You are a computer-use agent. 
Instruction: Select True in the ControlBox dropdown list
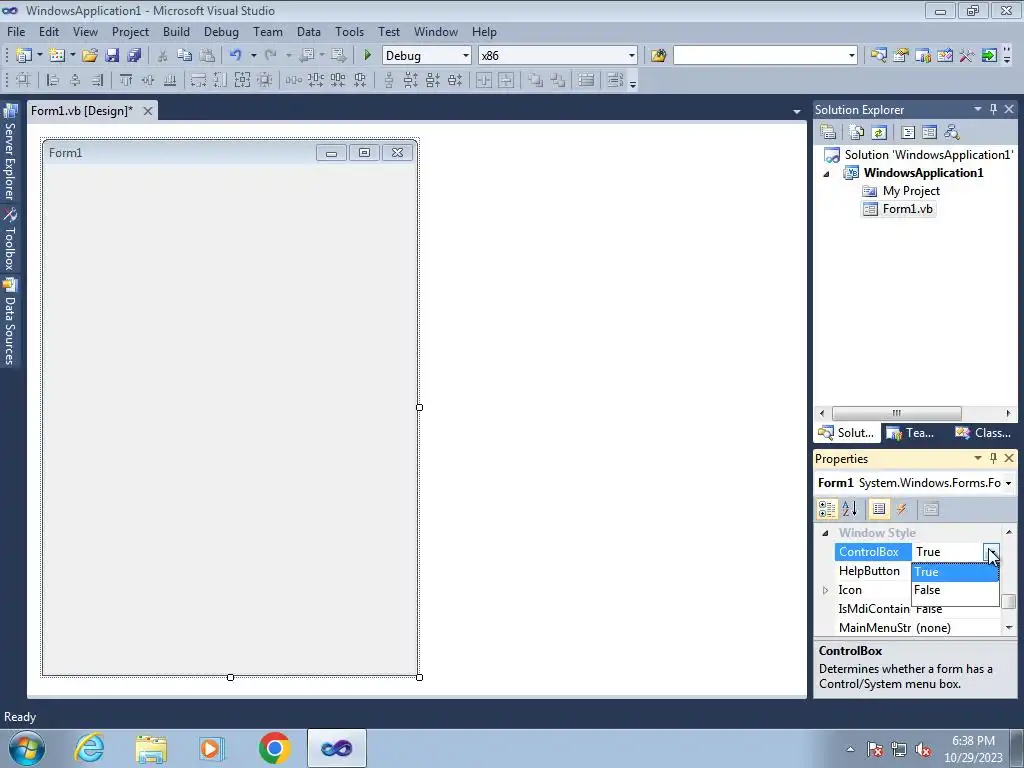pos(955,571)
